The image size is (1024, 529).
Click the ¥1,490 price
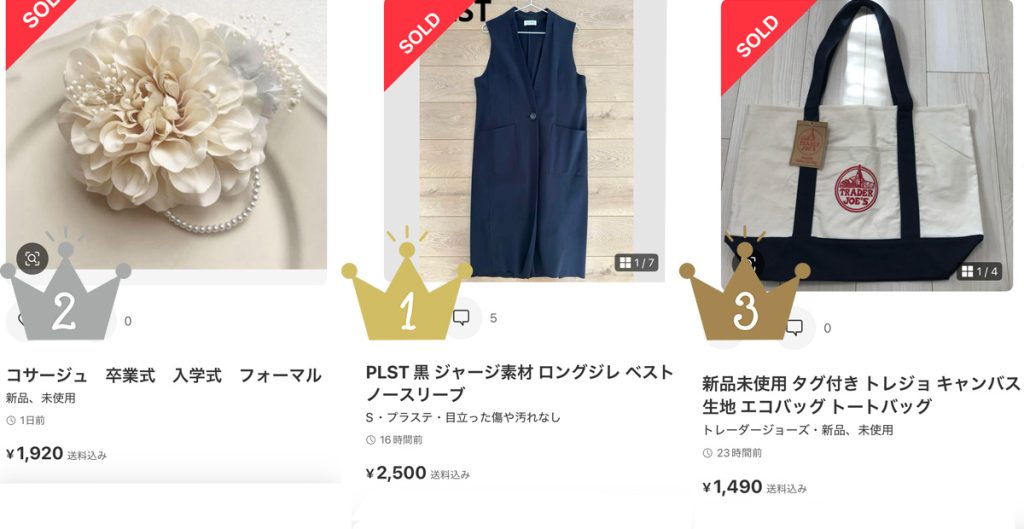[732, 487]
